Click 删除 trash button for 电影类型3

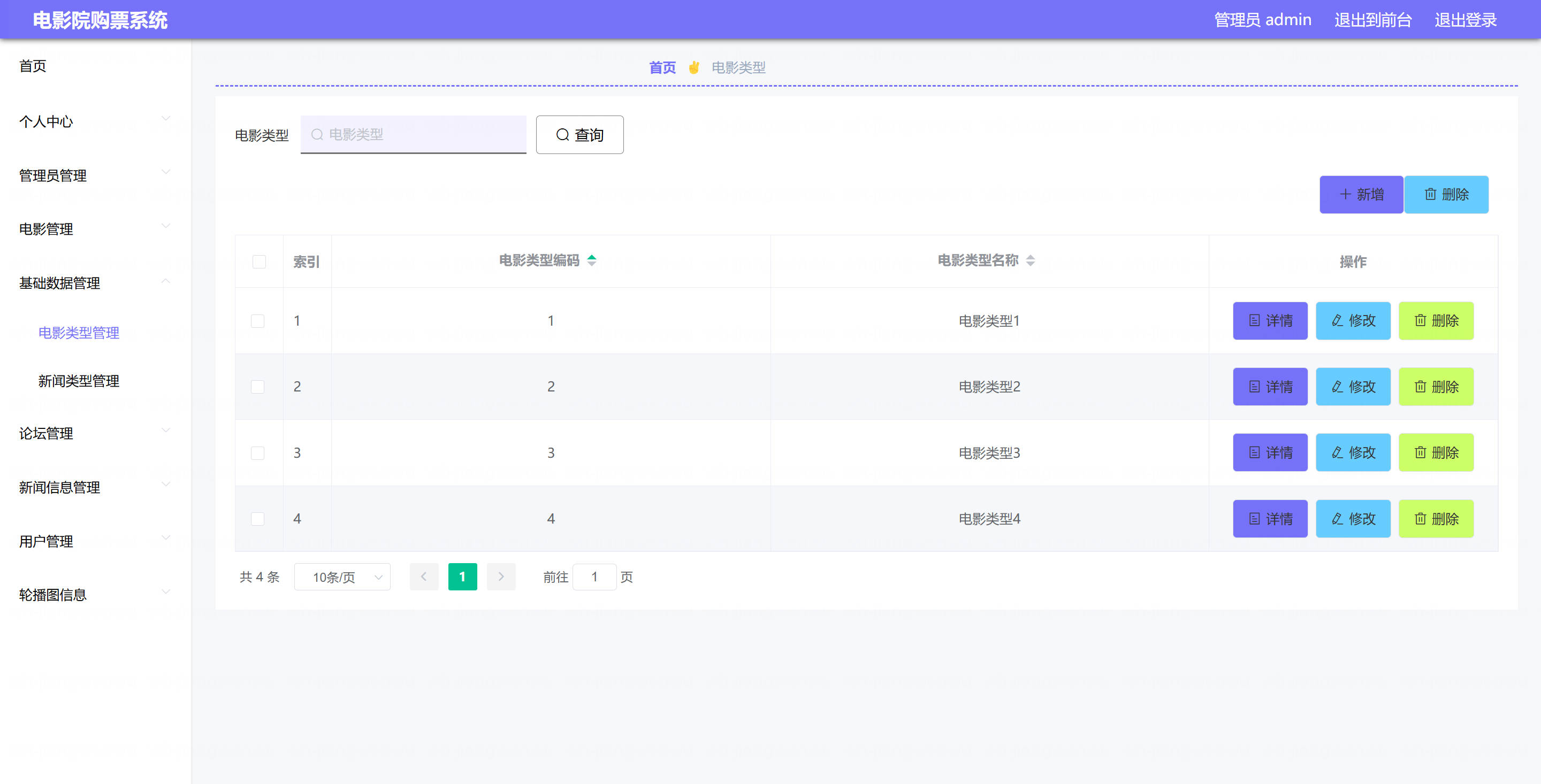(x=1436, y=453)
